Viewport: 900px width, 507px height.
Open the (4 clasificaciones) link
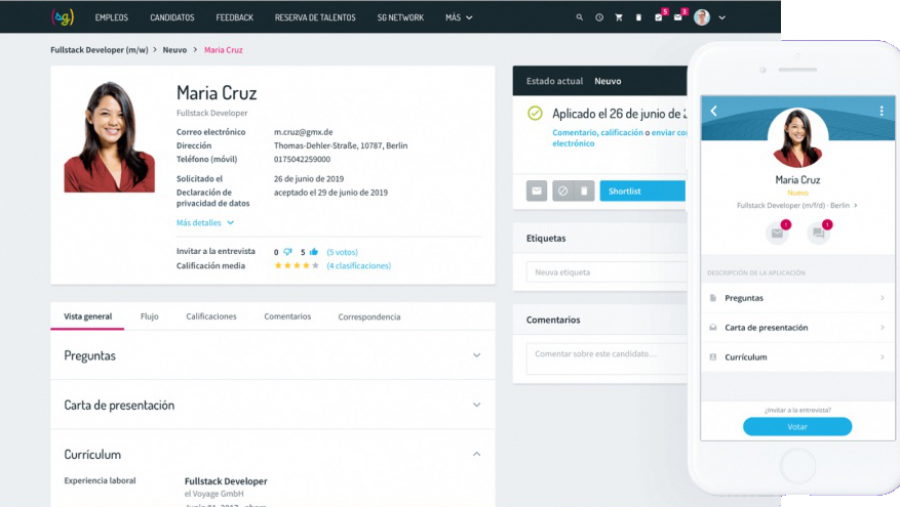pyautogui.click(x=359, y=266)
